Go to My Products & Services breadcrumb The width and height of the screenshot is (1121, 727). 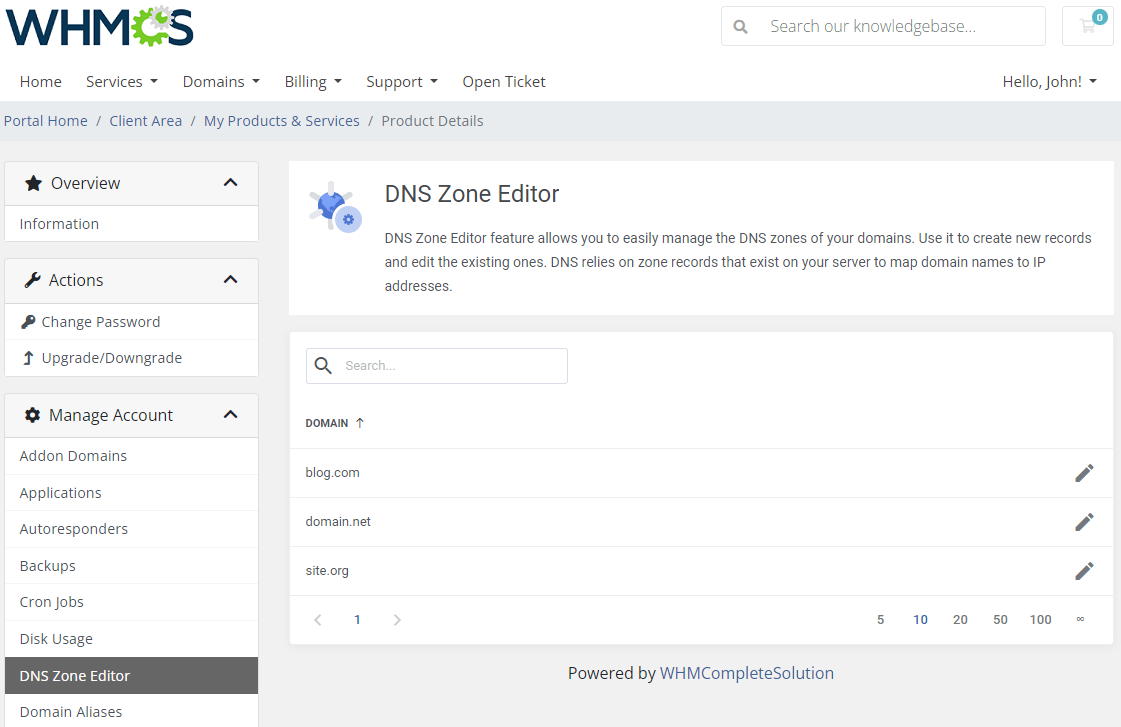282,121
